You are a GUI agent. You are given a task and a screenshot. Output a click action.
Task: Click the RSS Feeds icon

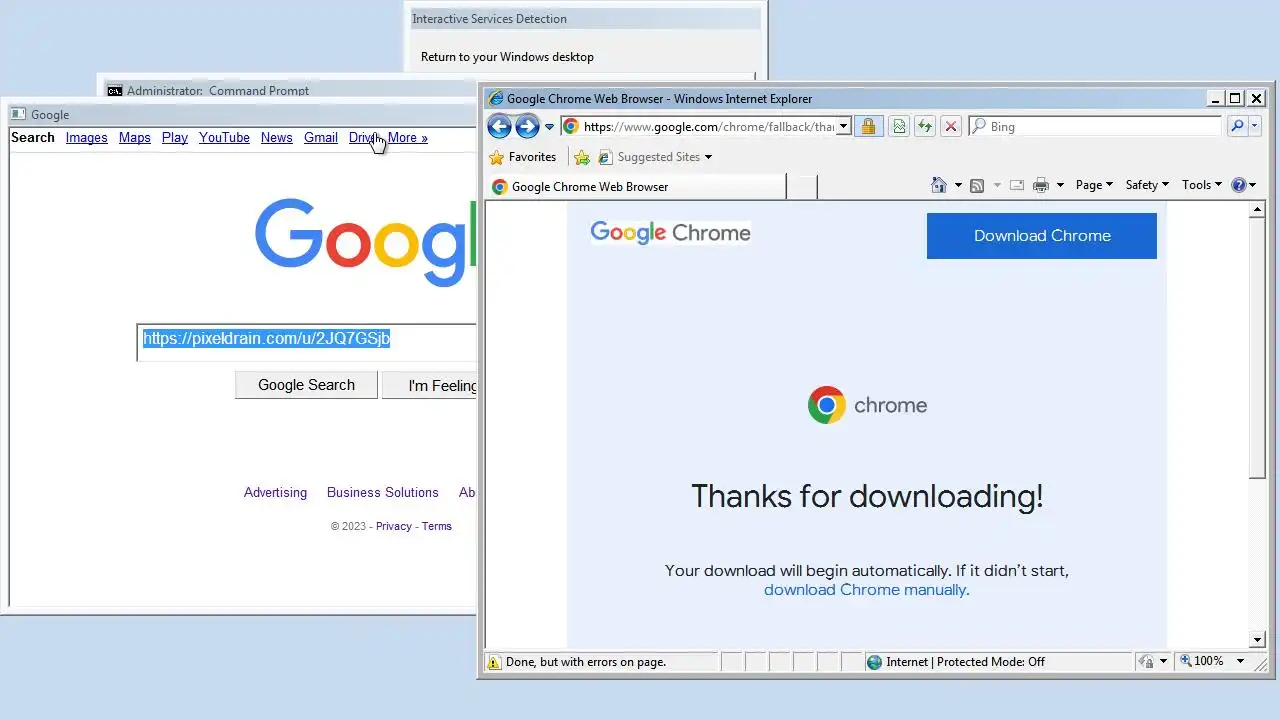click(x=977, y=185)
